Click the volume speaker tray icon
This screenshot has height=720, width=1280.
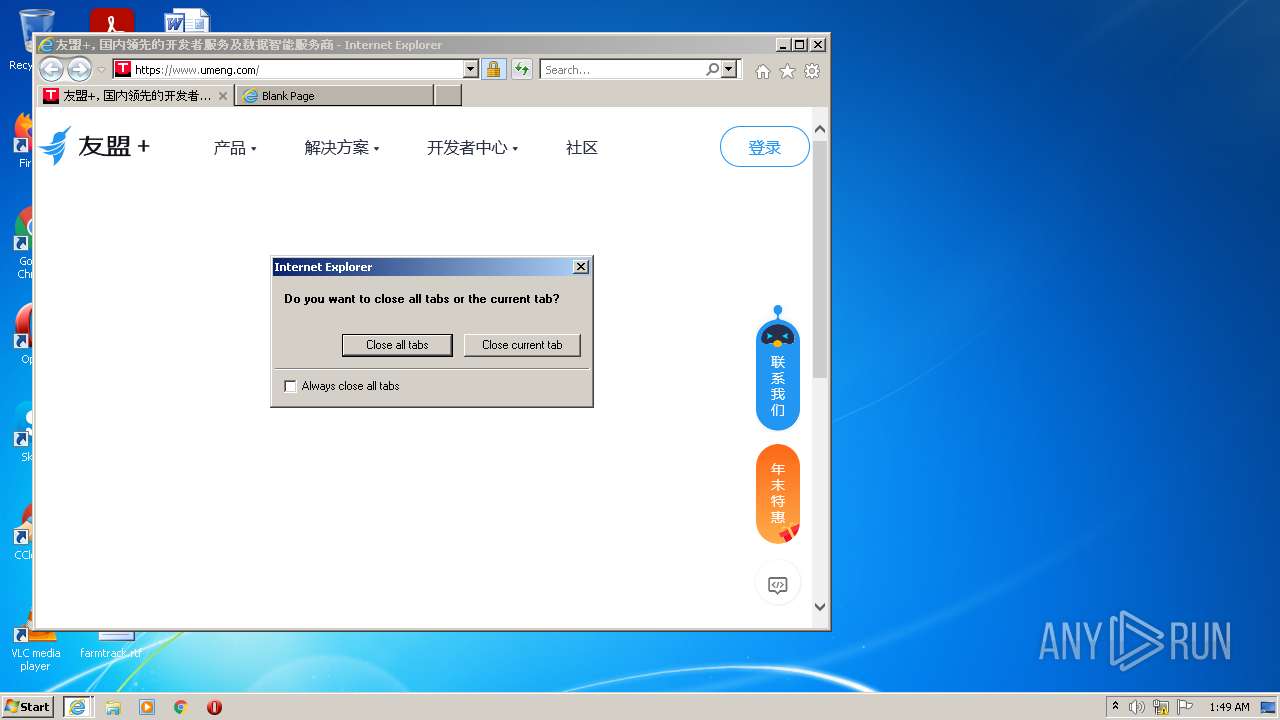click(x=1137, y=707)
